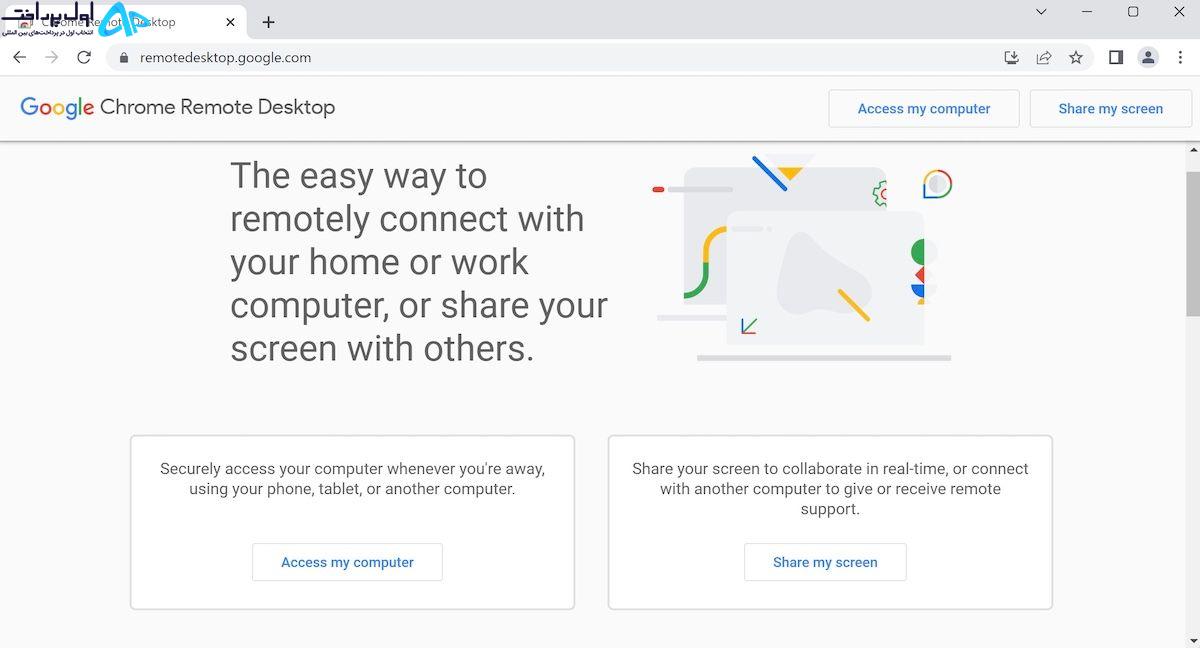
Task: Minimize the Chrome window
Action: click(1087, 12)
